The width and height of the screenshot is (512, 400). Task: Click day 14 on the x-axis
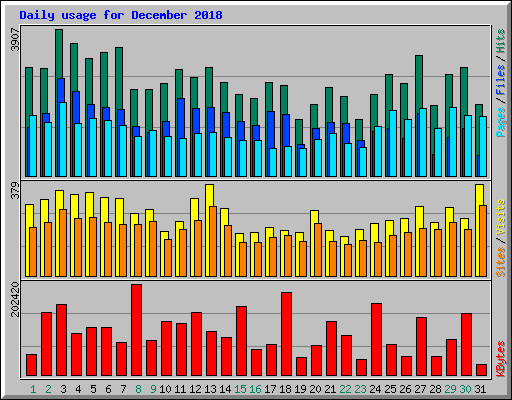click(225, 389)
